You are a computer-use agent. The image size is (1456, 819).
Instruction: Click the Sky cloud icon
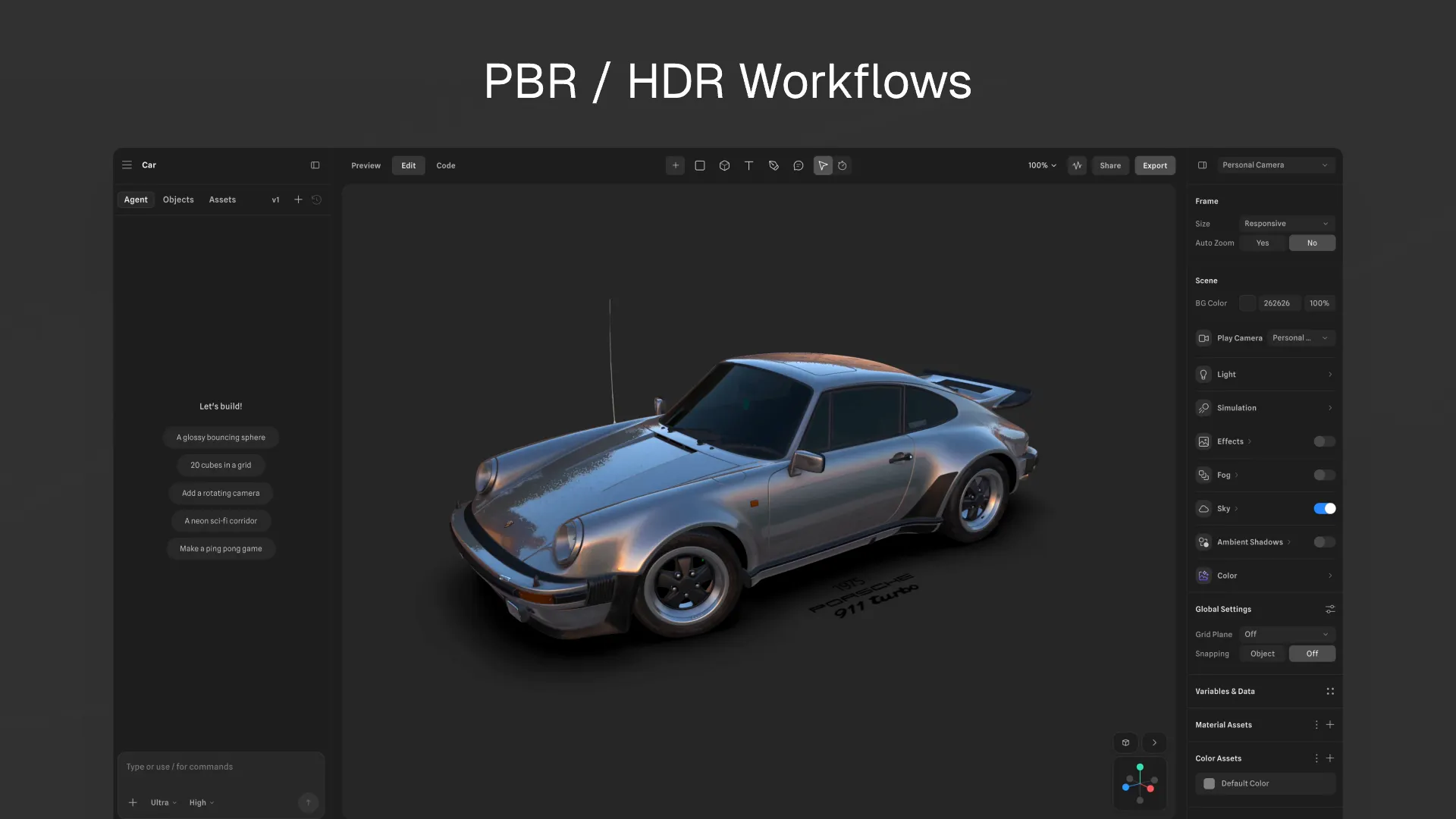click(x=1203, y=509)
